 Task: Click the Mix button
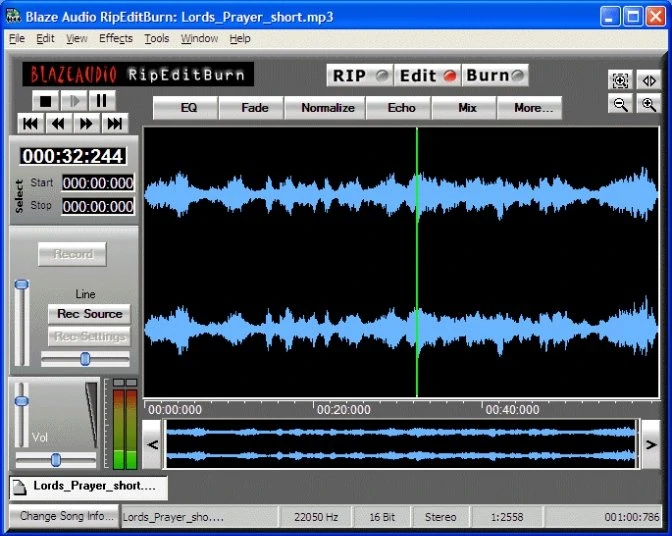click(464, 108)
